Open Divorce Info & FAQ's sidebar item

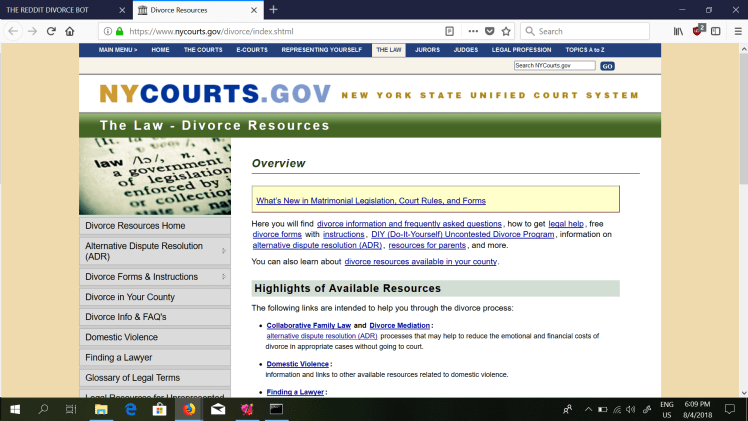(155, 317)
